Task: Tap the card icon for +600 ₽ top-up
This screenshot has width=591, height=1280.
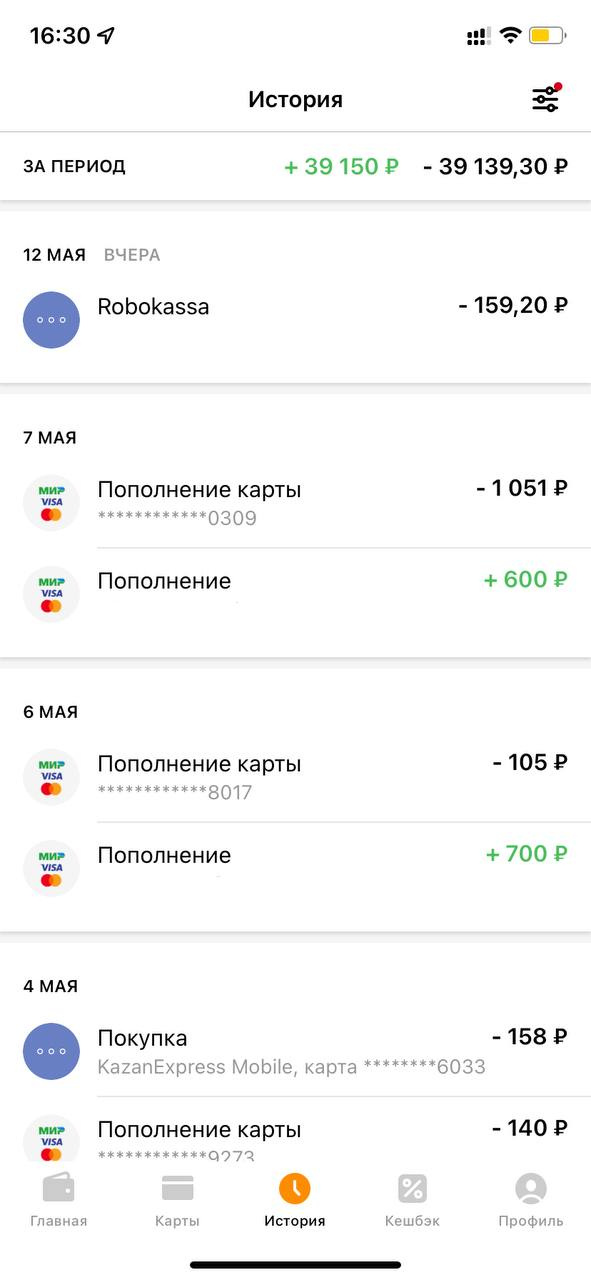Action: pos(51,594)
